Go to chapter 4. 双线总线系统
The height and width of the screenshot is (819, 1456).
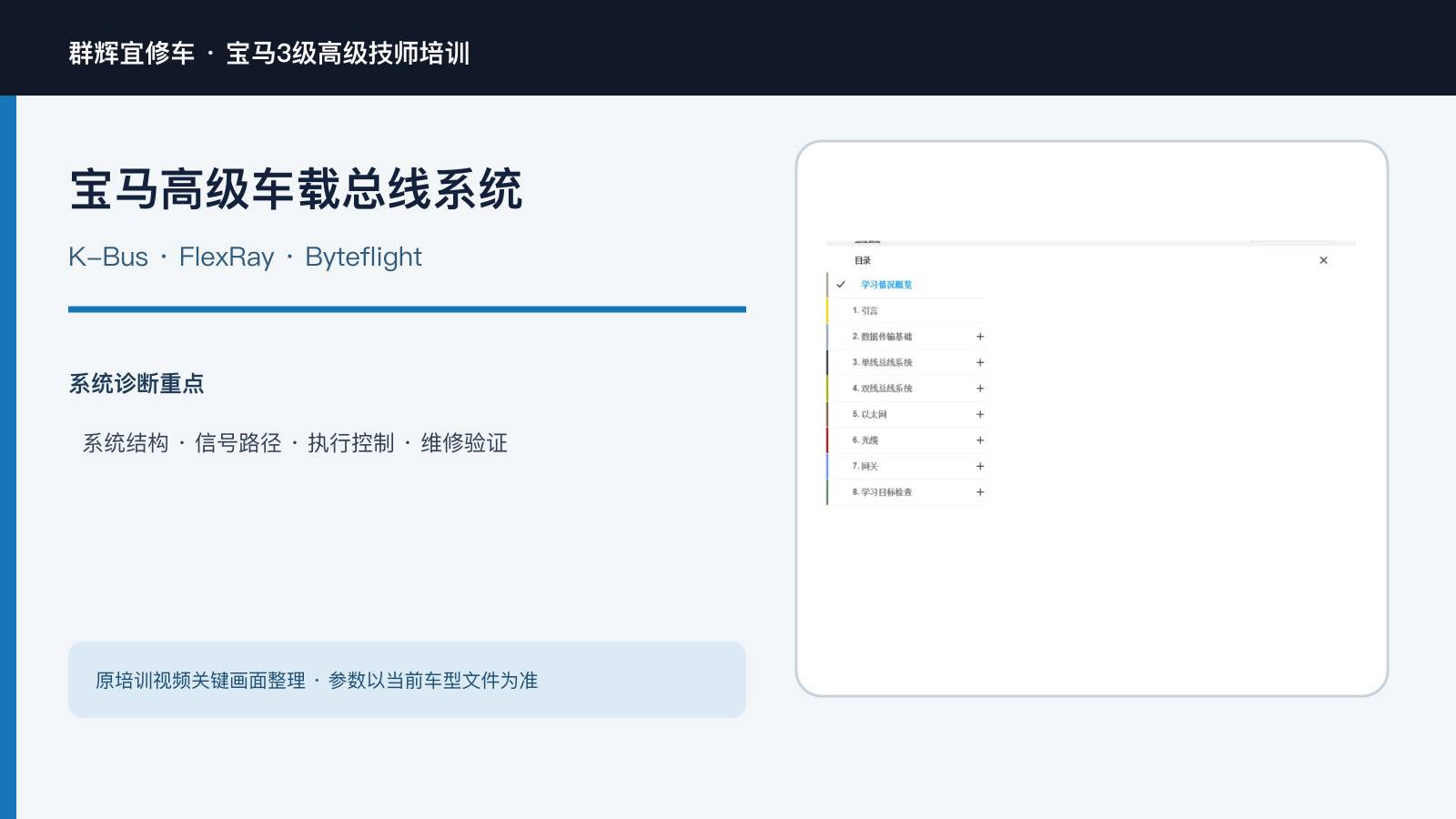coord(882,389)
